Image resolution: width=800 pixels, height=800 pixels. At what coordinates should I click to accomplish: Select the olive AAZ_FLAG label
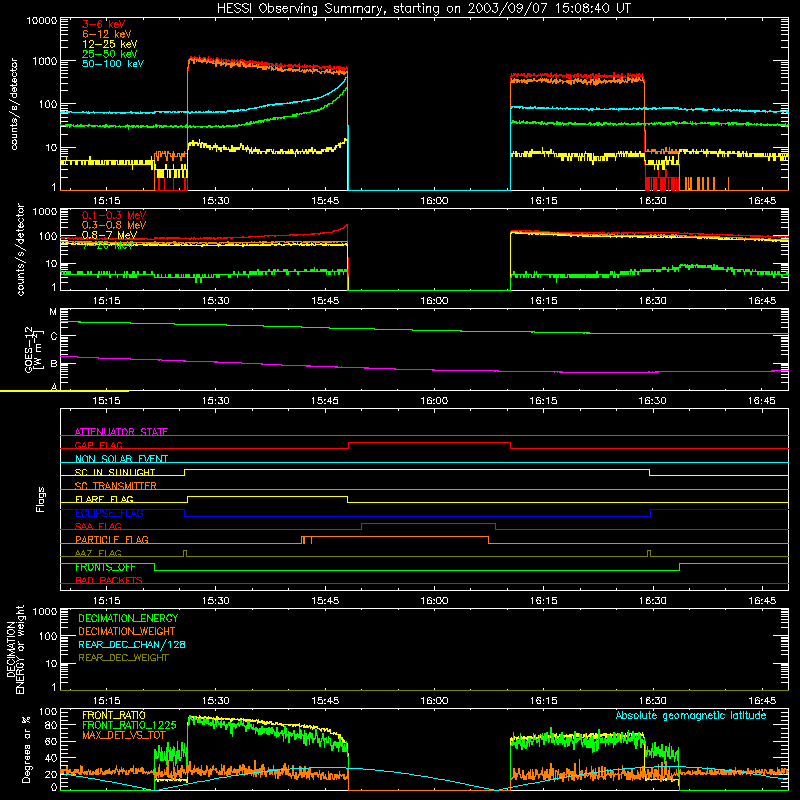point(98,553)
